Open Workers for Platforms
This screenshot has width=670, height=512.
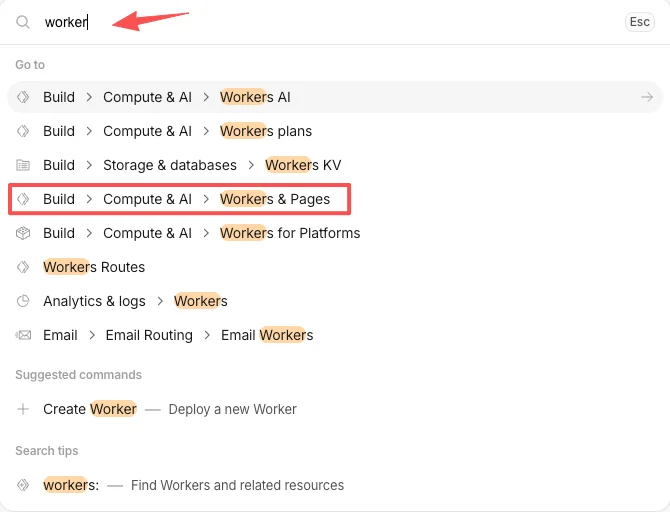335,233
